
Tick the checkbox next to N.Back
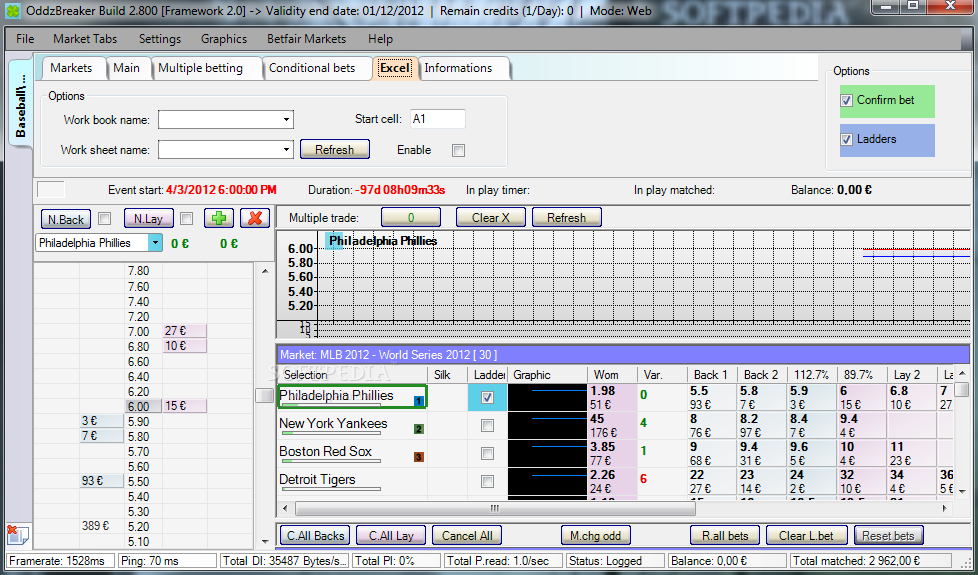coord(105,219)
